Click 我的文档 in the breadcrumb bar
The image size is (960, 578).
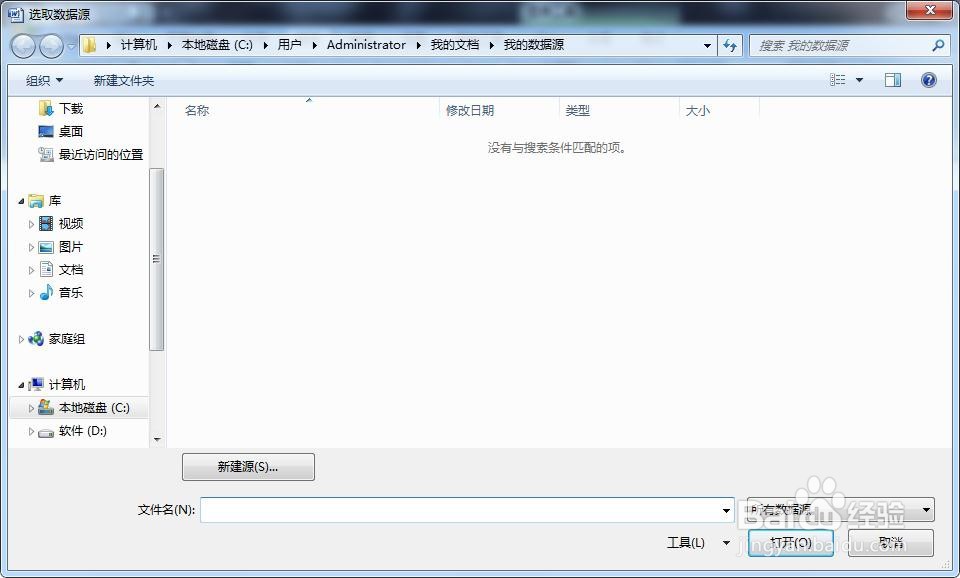pos(454,45)
